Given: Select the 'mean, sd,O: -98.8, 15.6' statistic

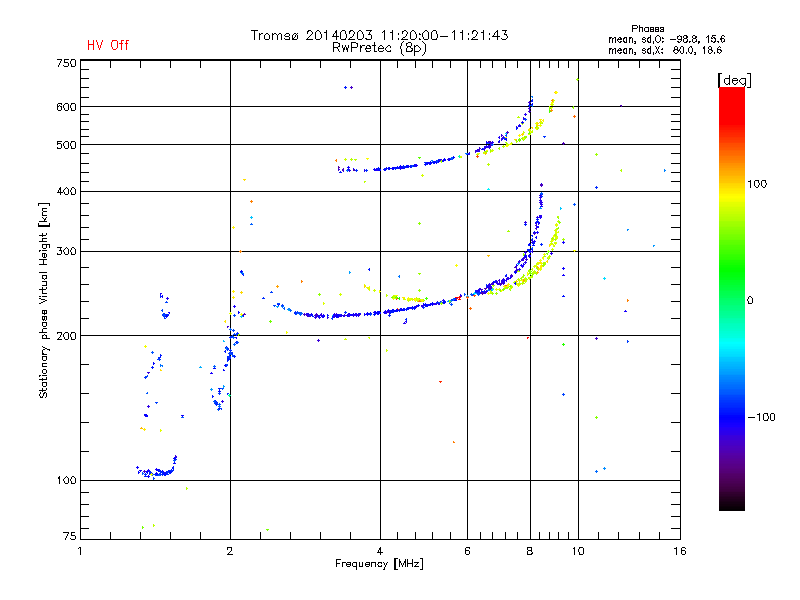Looking at the screenshot, I should [x=666, y=39].
